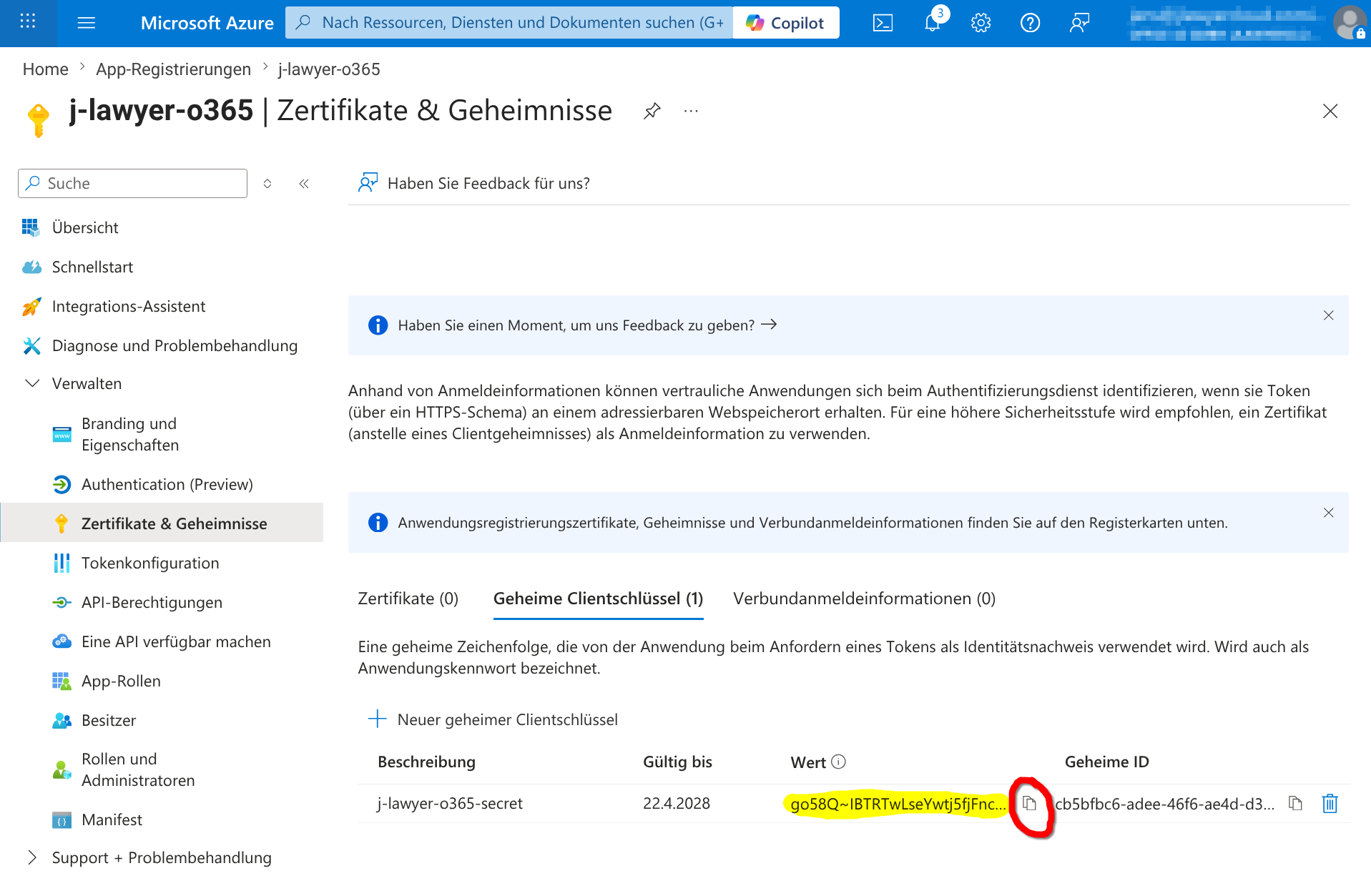Open the Azure portal apps grid icon
Viewport: 1371px width, 896px height.
[28, 21]
